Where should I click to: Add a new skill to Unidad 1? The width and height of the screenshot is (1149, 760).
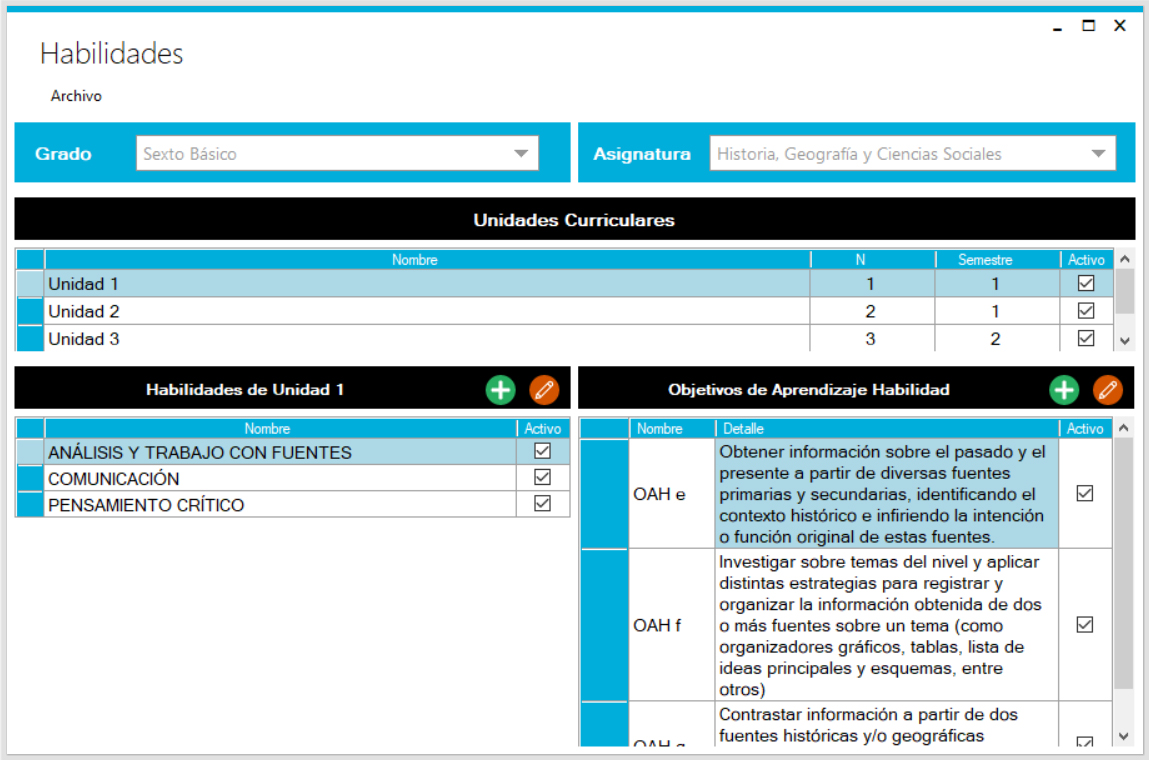click(500, 390)
